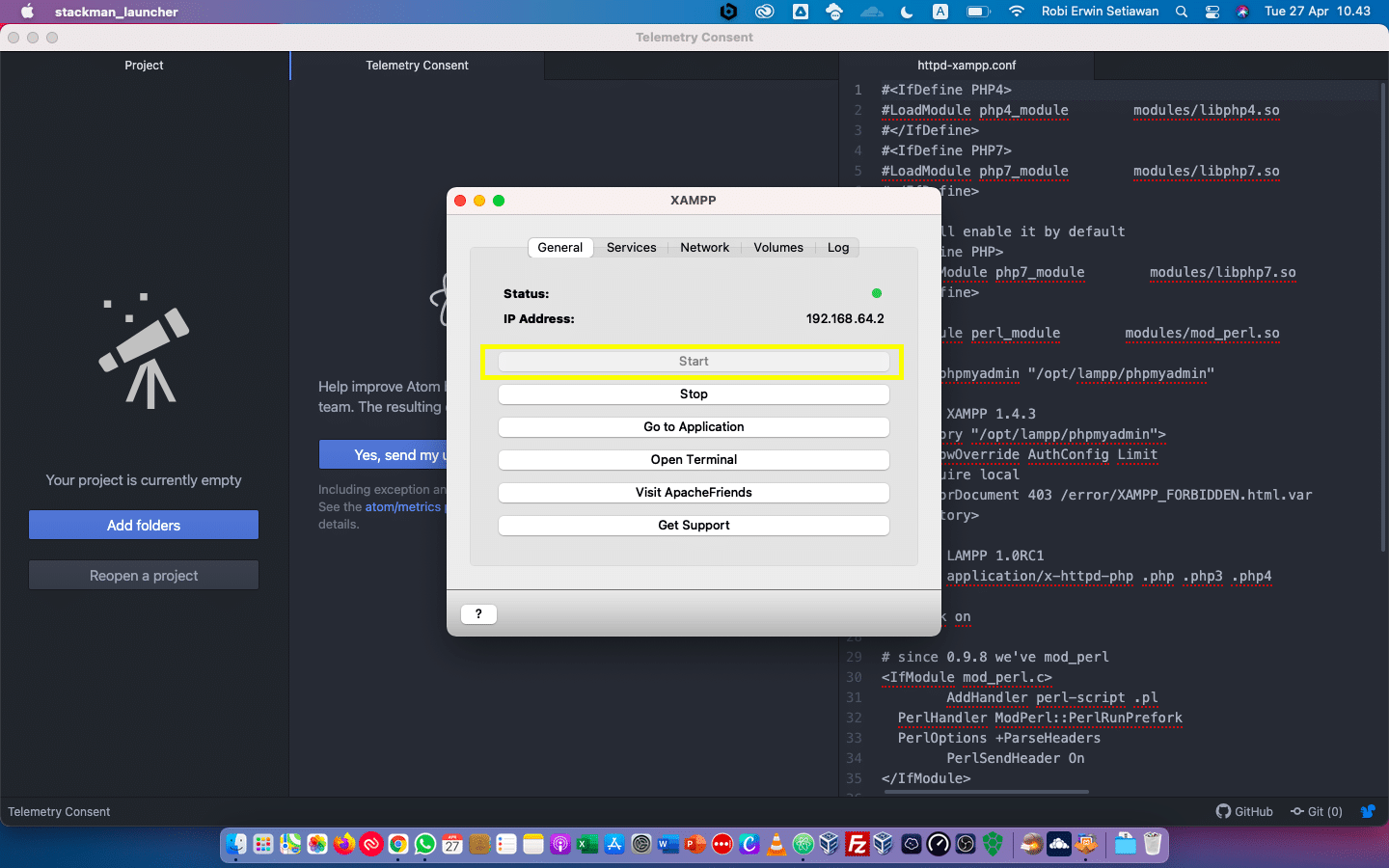Switch to the Services tab in XAMPP
Image resolution: width=1389 pixels, height=868 pixels.
tap(631, 248)
